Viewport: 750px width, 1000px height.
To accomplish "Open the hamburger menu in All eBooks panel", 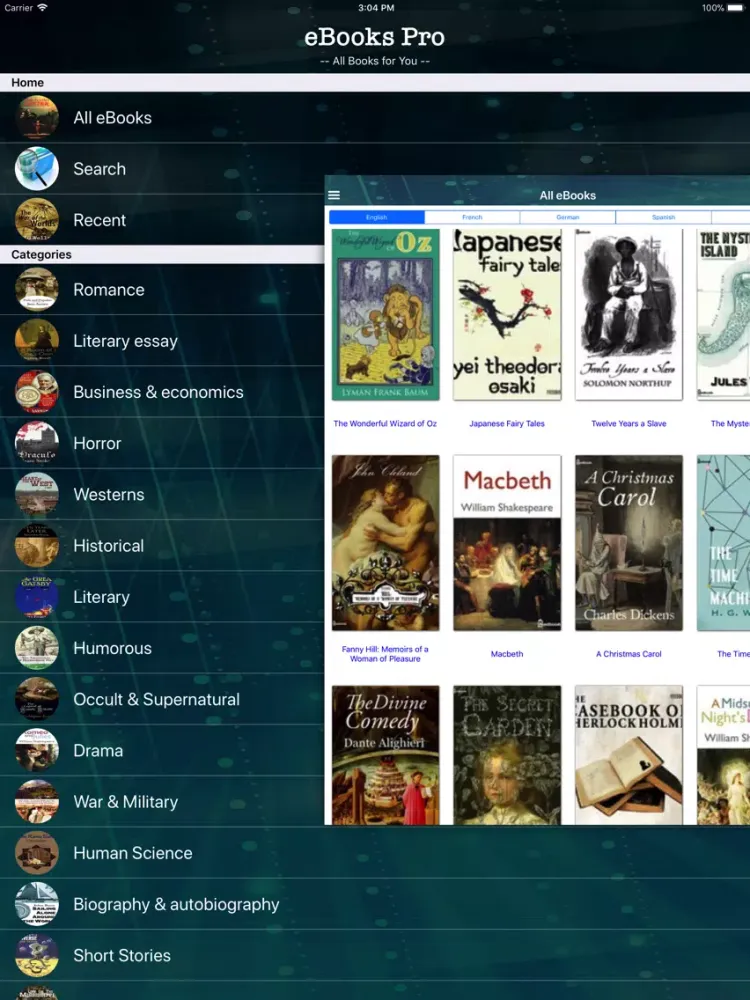I will (x=334, y=195).
